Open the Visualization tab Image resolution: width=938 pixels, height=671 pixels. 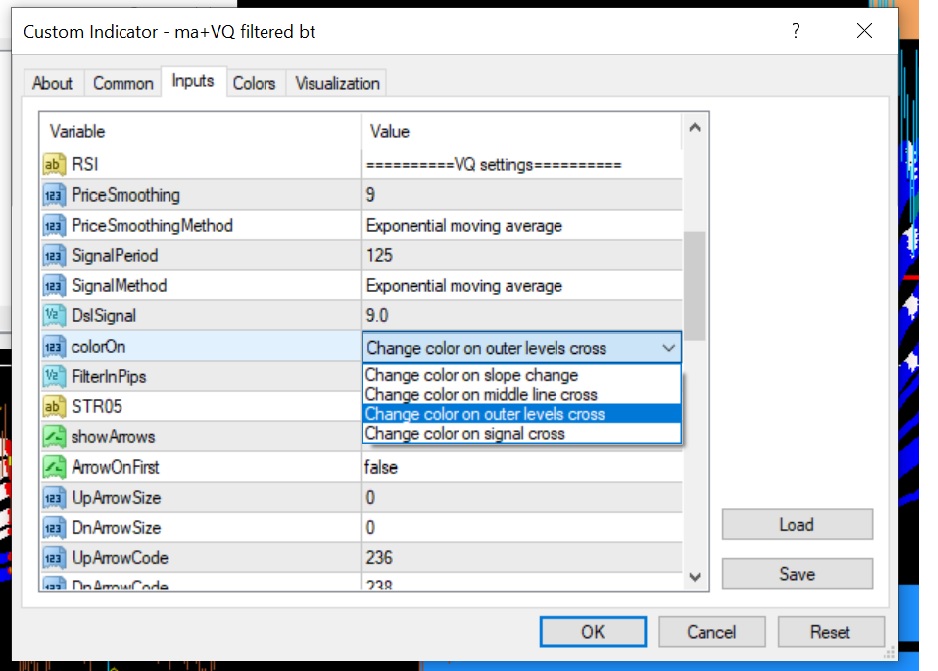click(x=337, y=83)
